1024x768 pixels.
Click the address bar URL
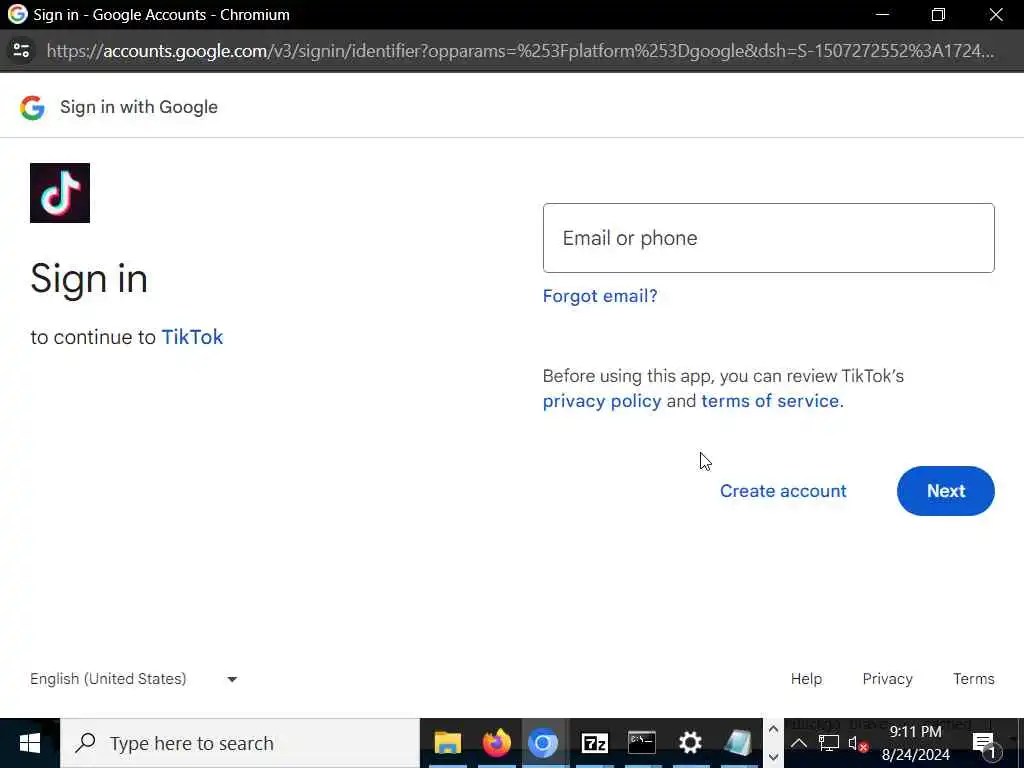520,50
